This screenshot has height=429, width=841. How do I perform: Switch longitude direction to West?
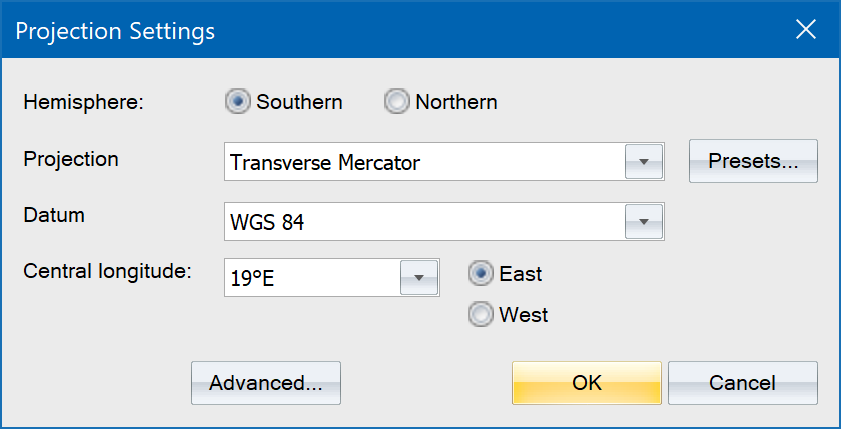(481, 315)
